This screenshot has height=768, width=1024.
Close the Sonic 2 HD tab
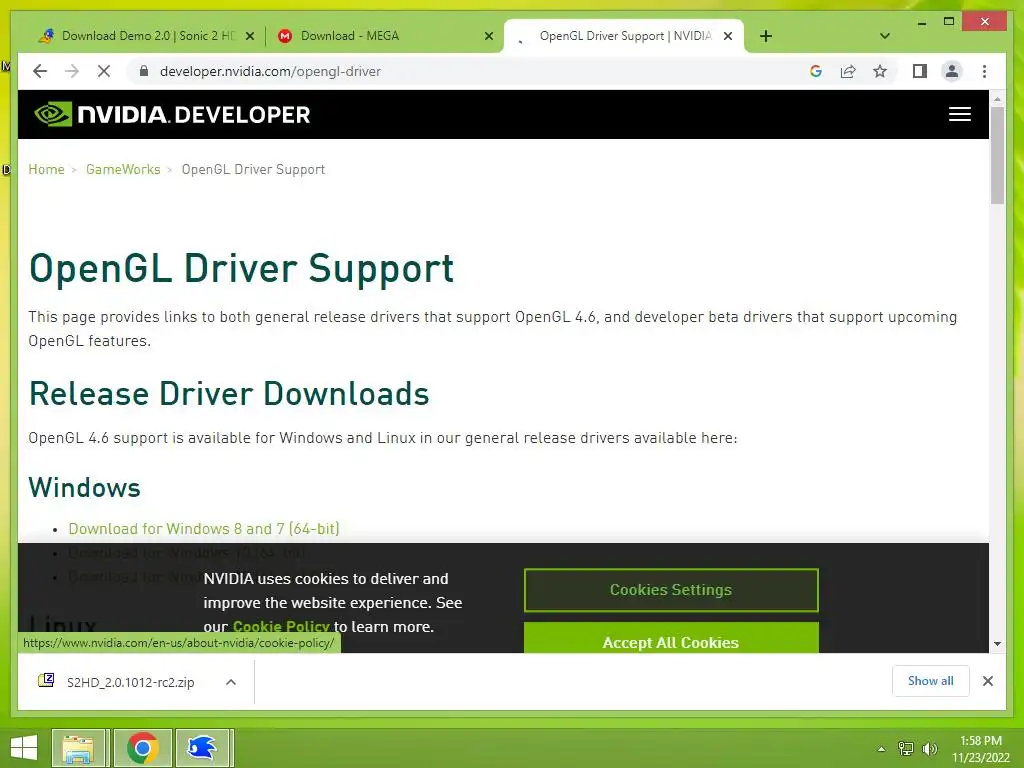click(249, 36)
